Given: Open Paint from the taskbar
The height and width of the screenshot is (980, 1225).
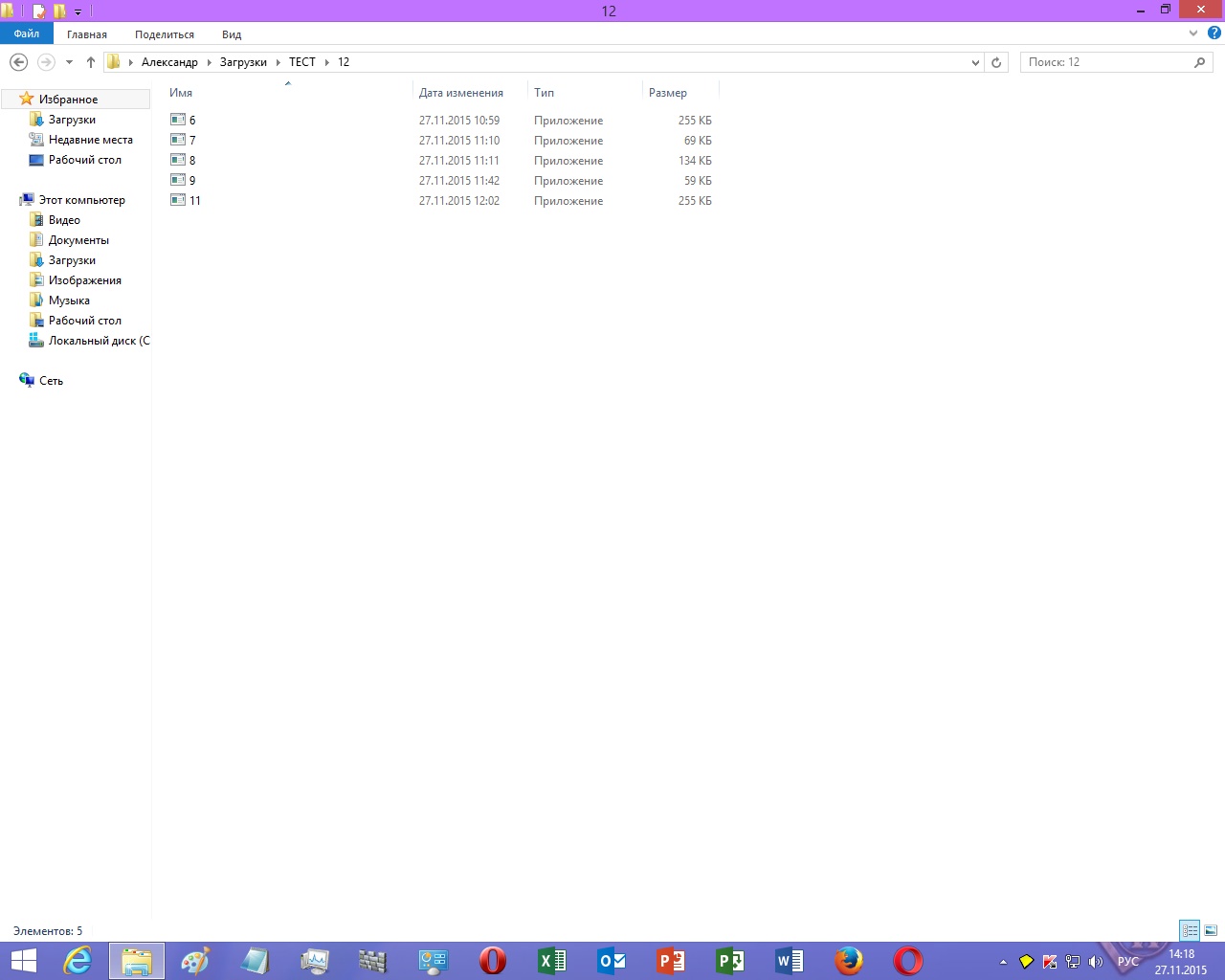Looking at the screenshot, I should [195, 960].
